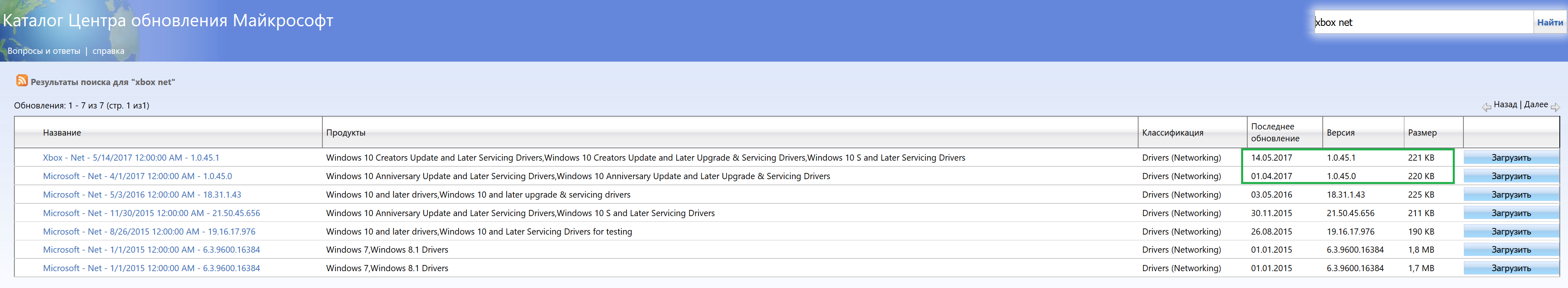Open the Xbox - Net 1.0.45.1 update link
The height and width of the screenshot is (288, 1568).
tap(131, 157)
